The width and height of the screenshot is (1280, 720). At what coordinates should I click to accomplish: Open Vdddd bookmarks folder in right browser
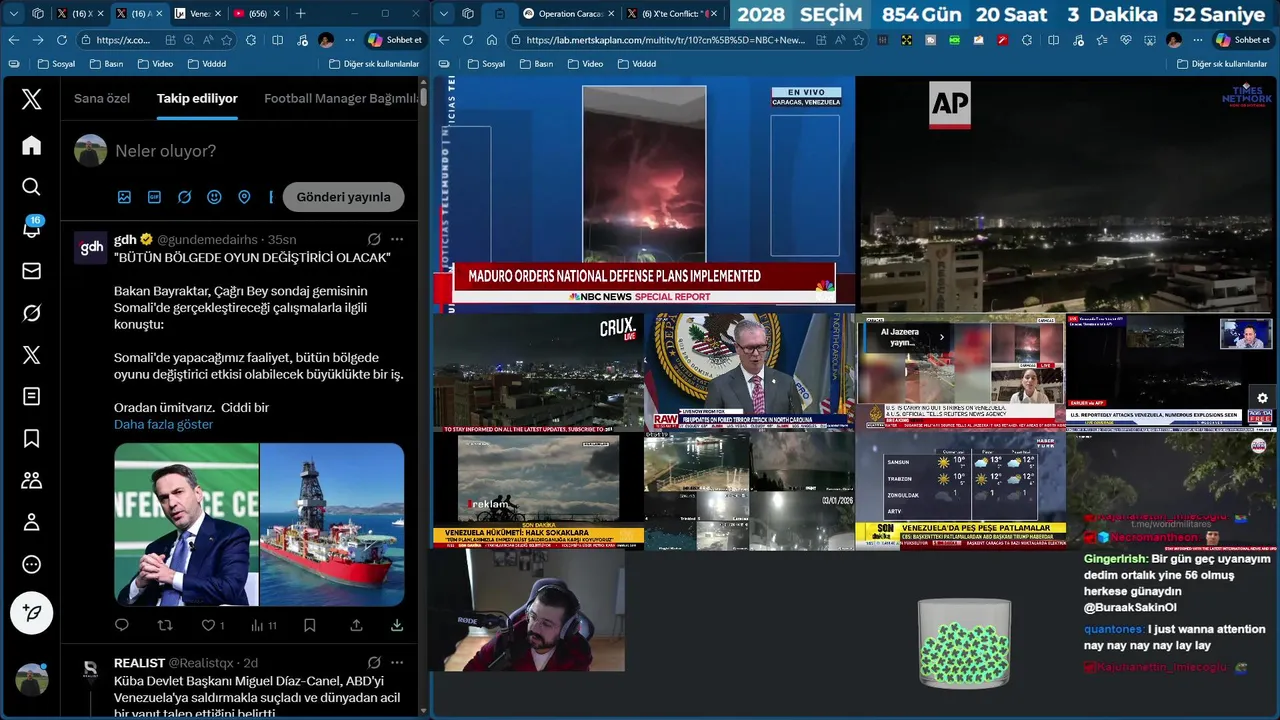click(636, 63)
